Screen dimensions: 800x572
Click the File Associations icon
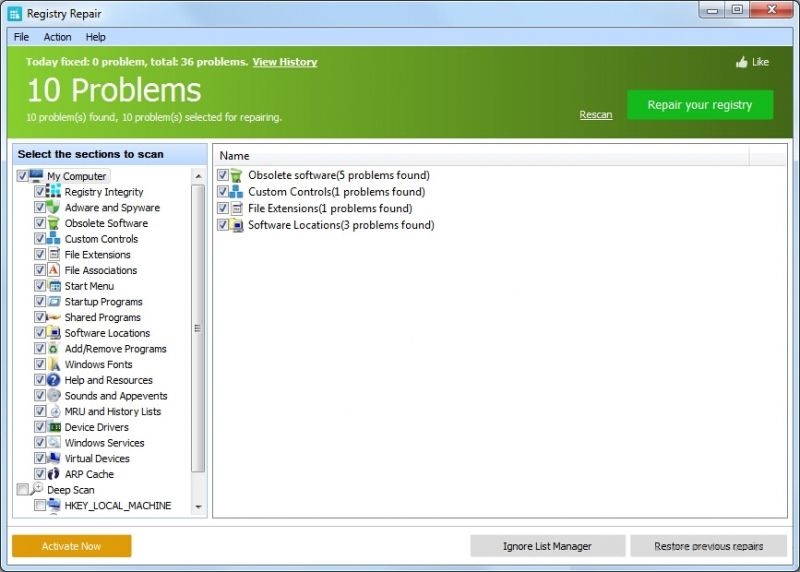(x=55, y=270)
